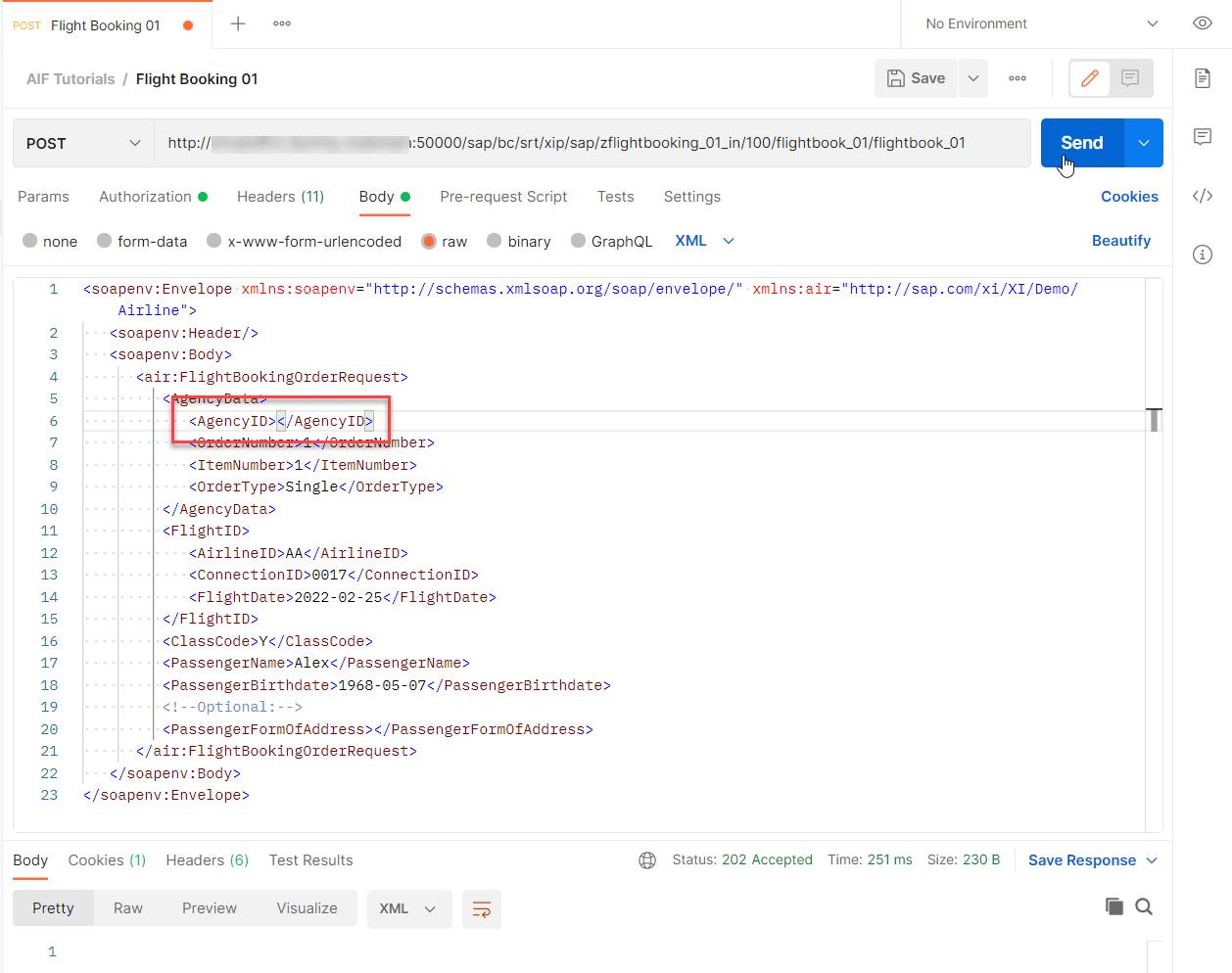Screen dimensions: 1232x973
Task: Switch to the pencil edit mode
Action: 1090,78
